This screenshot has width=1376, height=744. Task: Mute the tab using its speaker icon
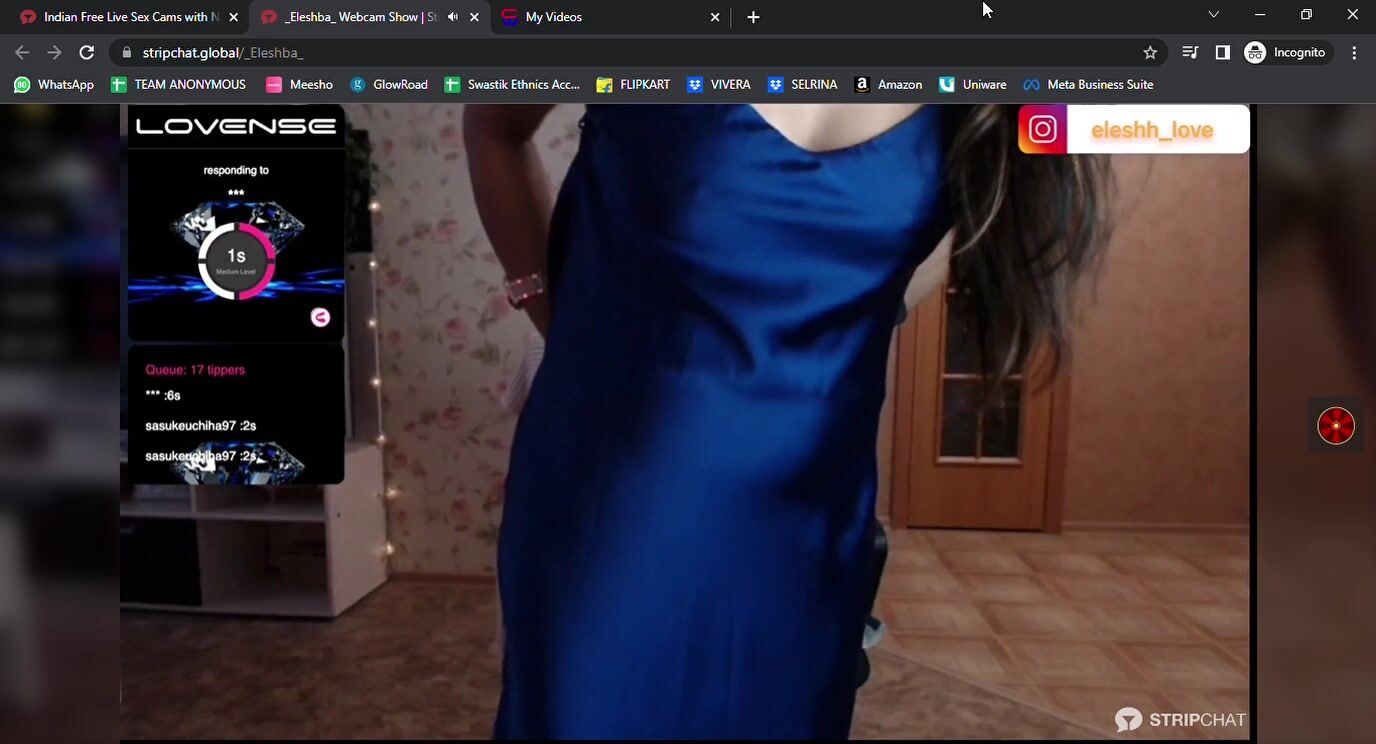coord(451,16)
